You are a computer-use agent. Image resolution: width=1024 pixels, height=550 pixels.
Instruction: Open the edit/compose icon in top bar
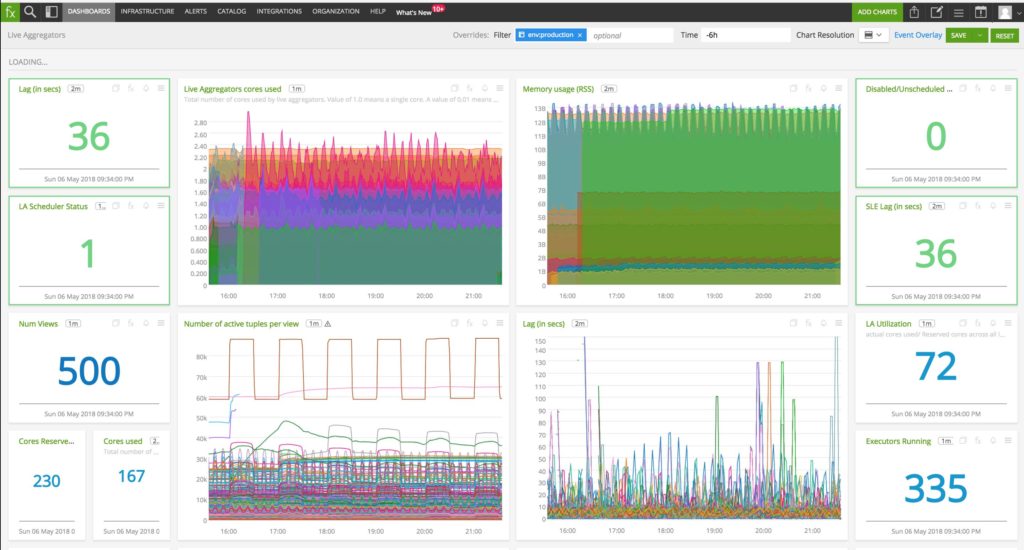[x=937, y=12]
